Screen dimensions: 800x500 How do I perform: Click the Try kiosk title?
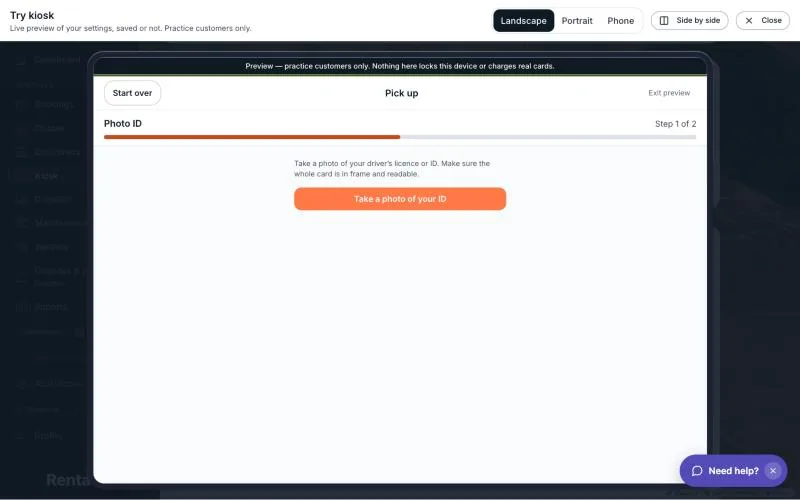tap(32, 15)
